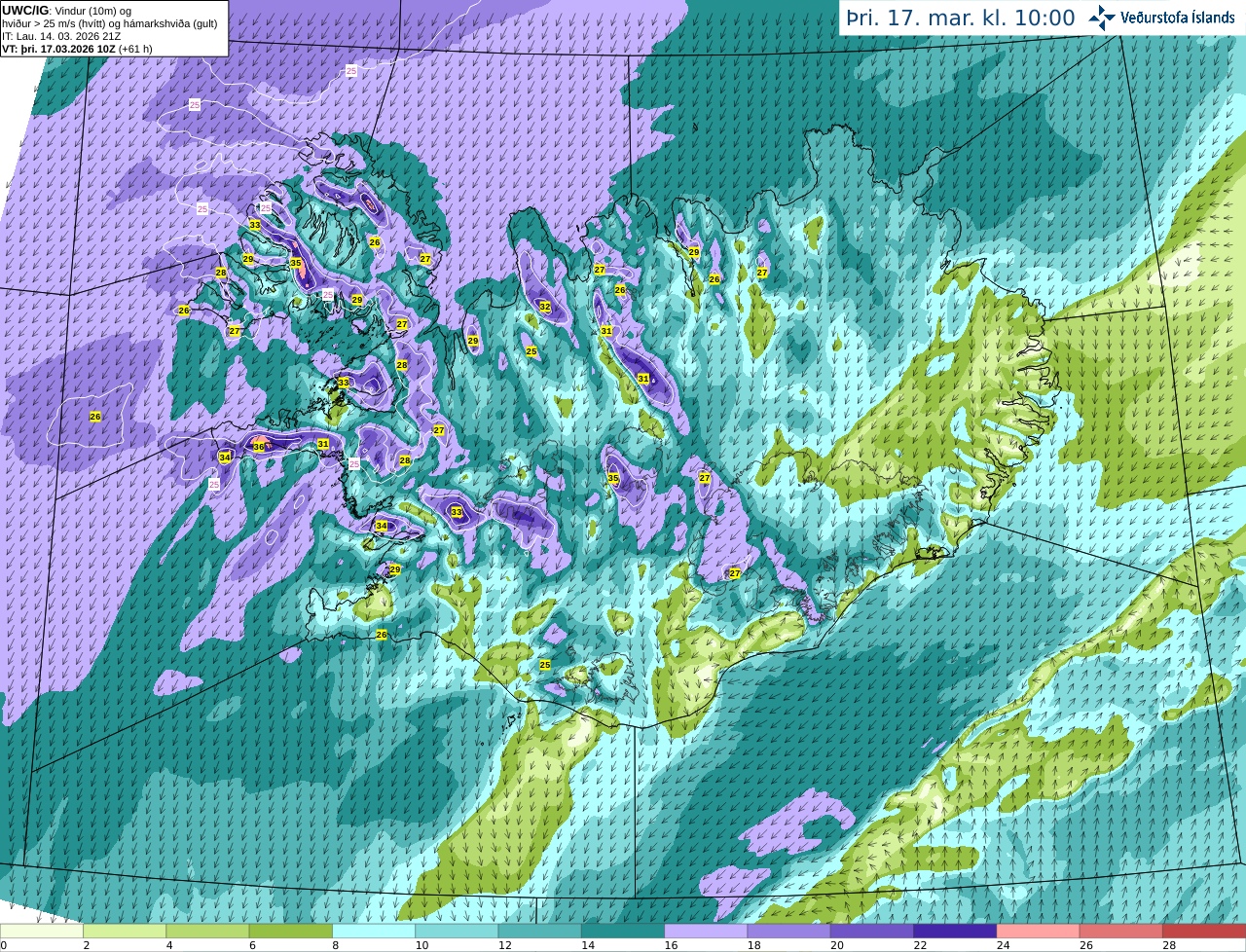Click the yellow gust marker labeled 36

[x=259, y=446]
